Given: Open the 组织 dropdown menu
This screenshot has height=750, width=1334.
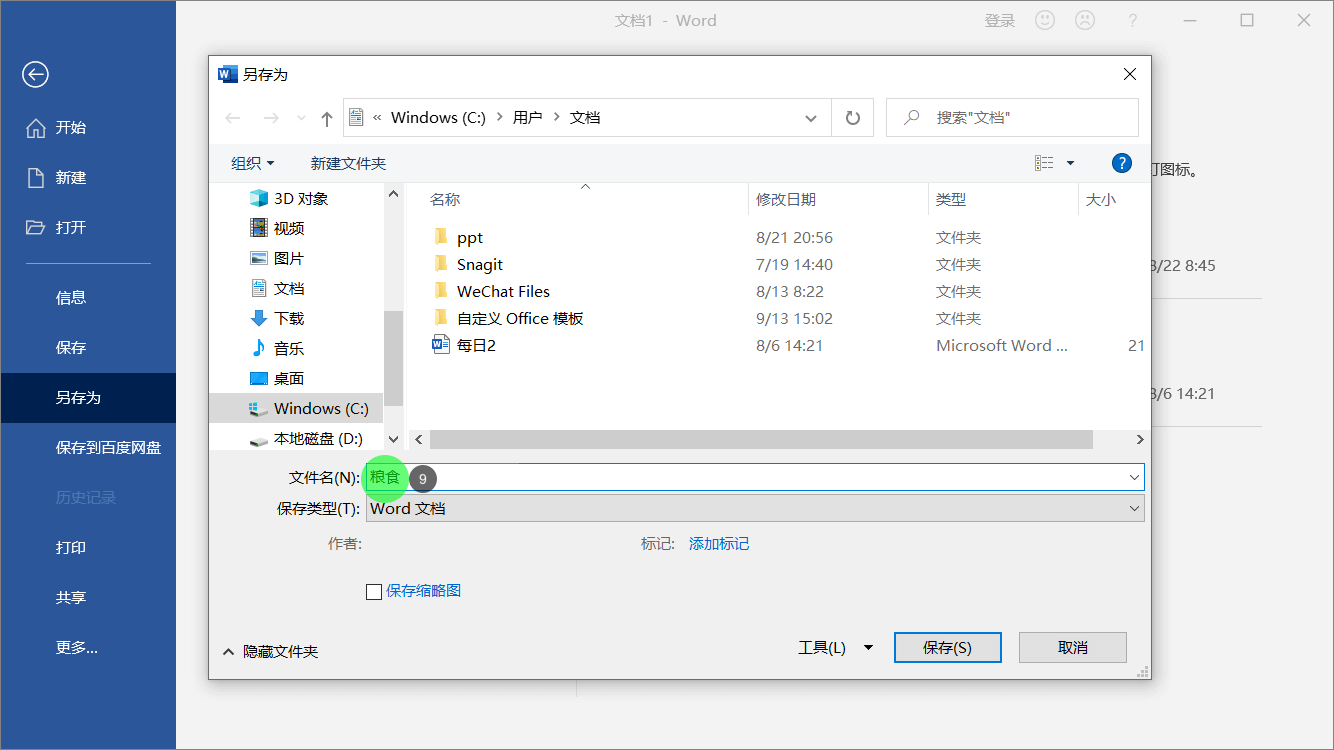Looking at the screenshot, I should tap(253, 163).
